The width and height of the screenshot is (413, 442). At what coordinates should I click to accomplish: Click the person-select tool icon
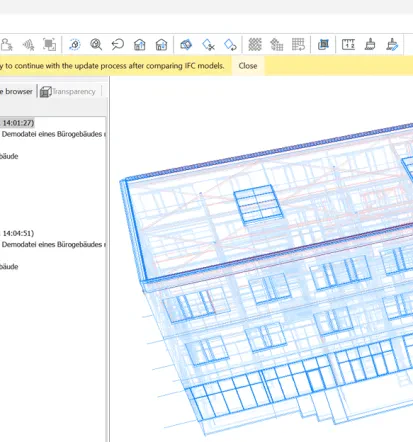point(6,44)
